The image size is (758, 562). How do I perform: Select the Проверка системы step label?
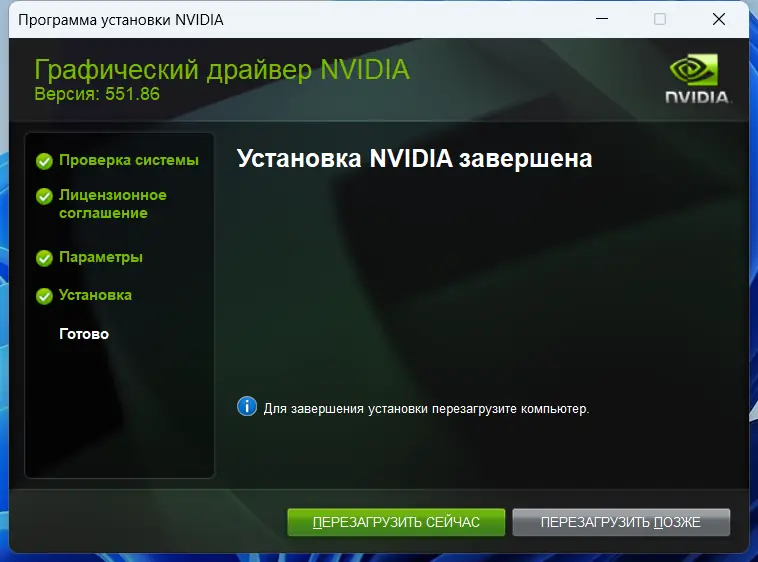129,160
